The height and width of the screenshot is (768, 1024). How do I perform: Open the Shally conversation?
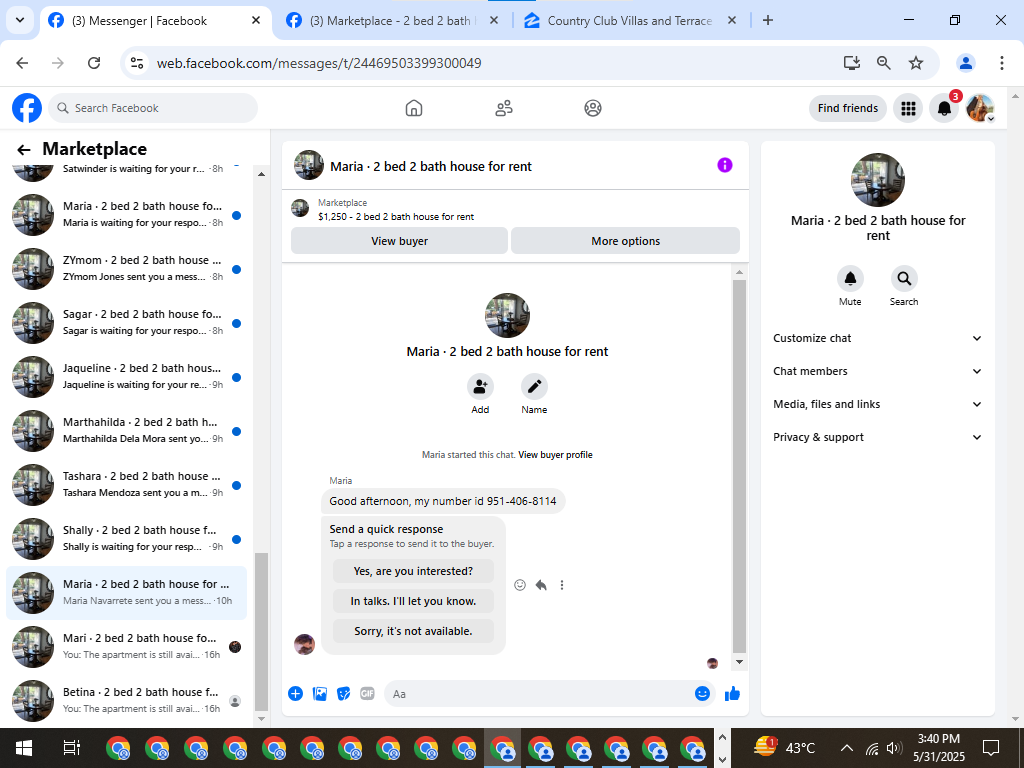tap(126, 539)
